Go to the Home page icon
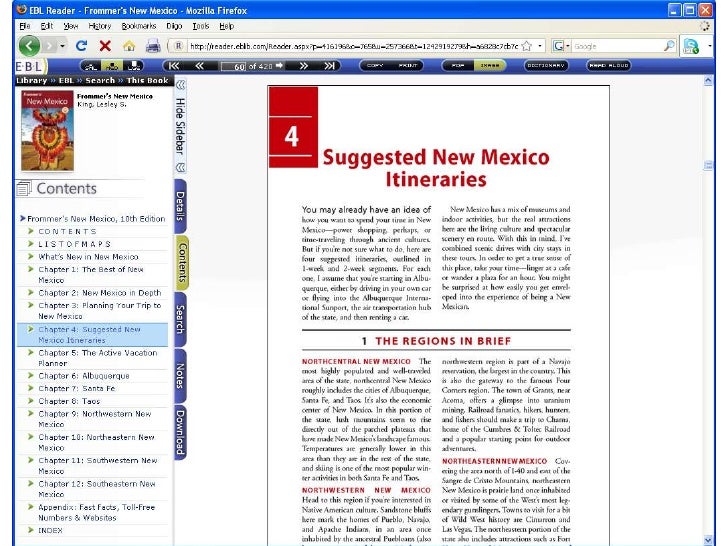Viewport: 728px width, 546px height. pos(129,46)
